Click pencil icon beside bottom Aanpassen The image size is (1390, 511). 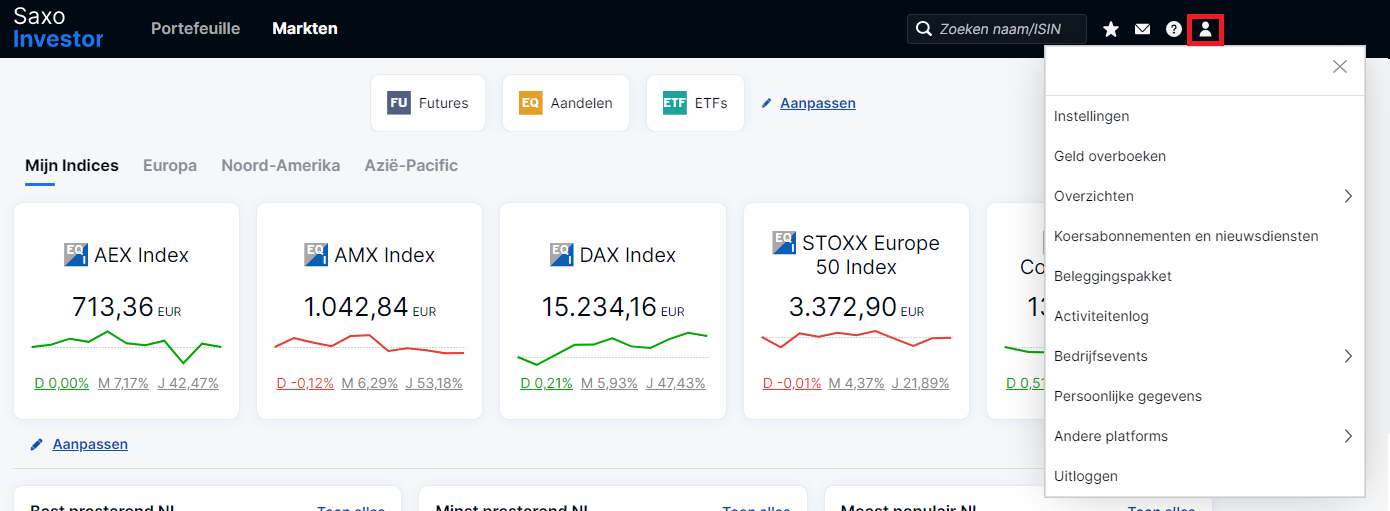point(37,444)
